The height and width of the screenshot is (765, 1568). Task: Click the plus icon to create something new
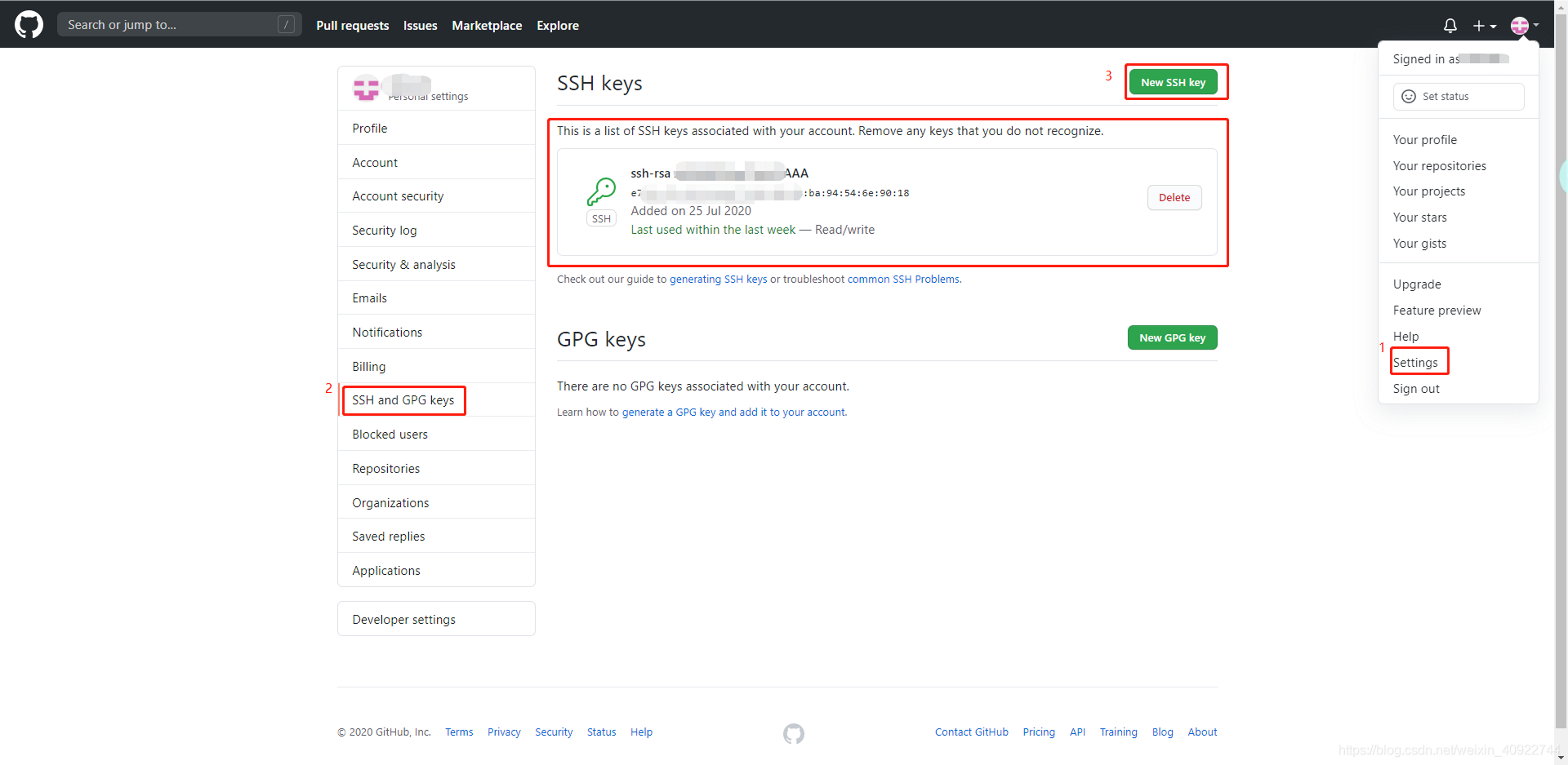coord(1479,26)
